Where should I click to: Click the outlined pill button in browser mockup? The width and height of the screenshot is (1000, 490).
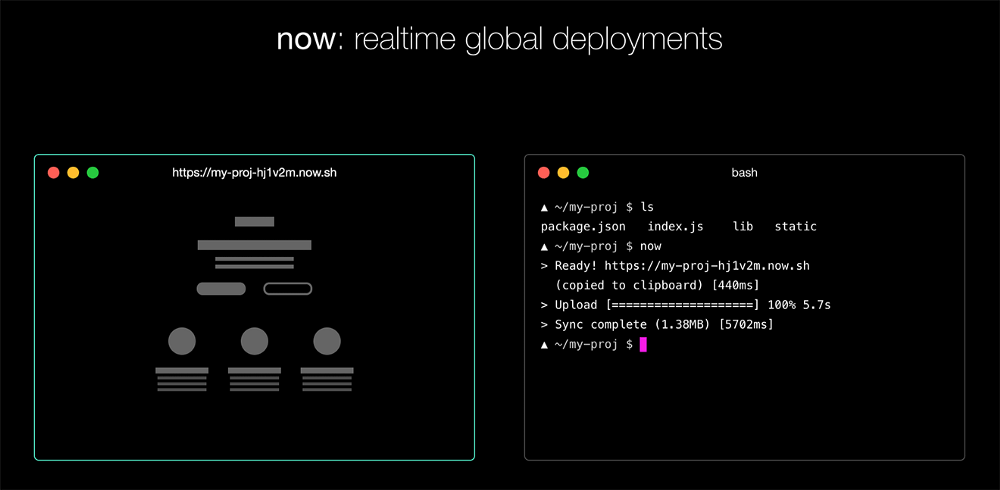288,289
